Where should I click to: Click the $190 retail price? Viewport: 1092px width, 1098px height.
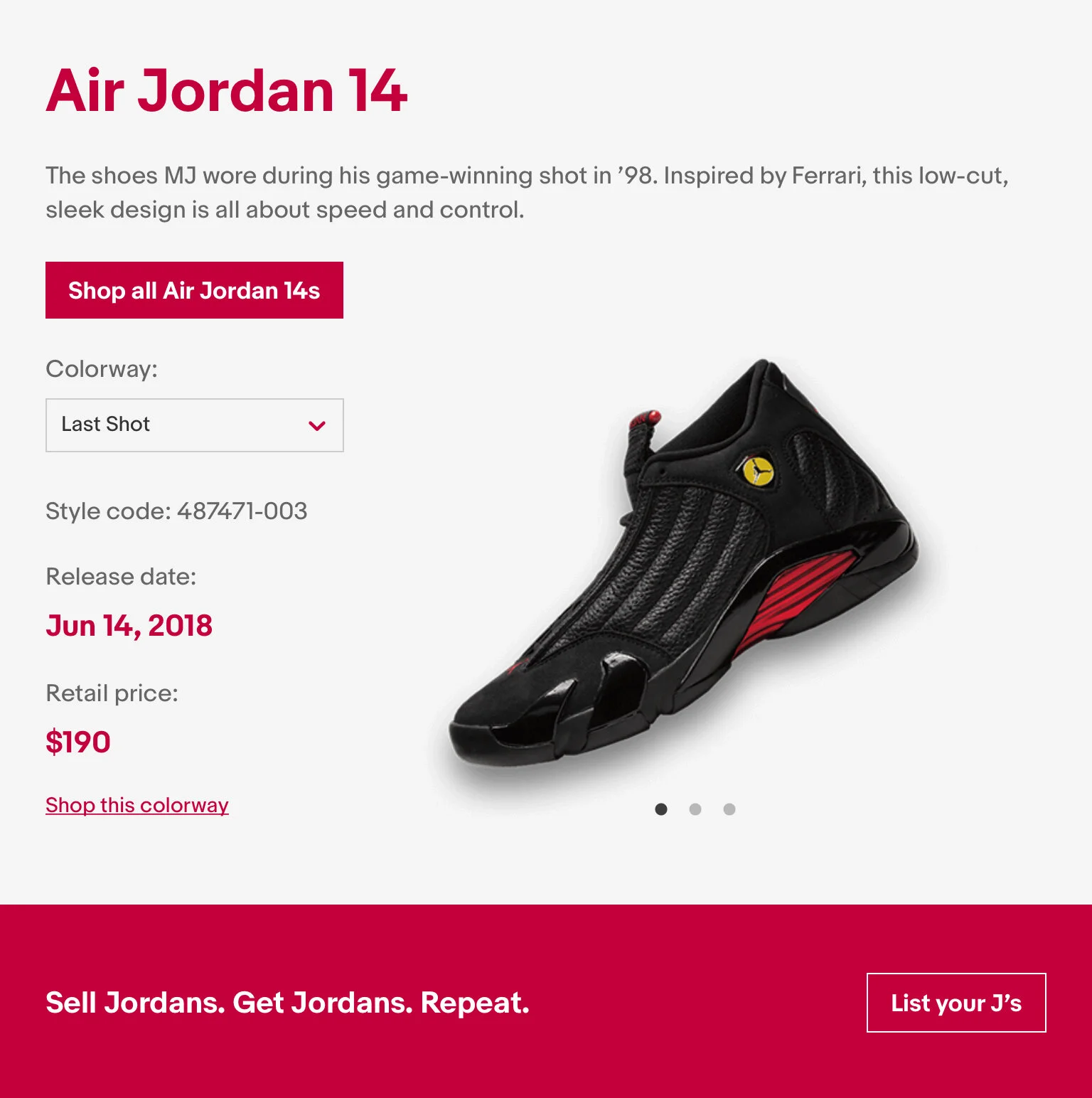point(78,742)
